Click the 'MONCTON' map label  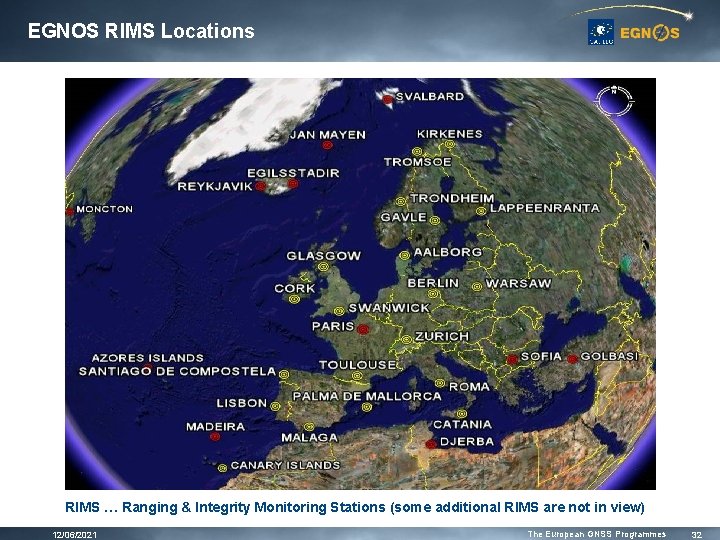coord(104,209)
